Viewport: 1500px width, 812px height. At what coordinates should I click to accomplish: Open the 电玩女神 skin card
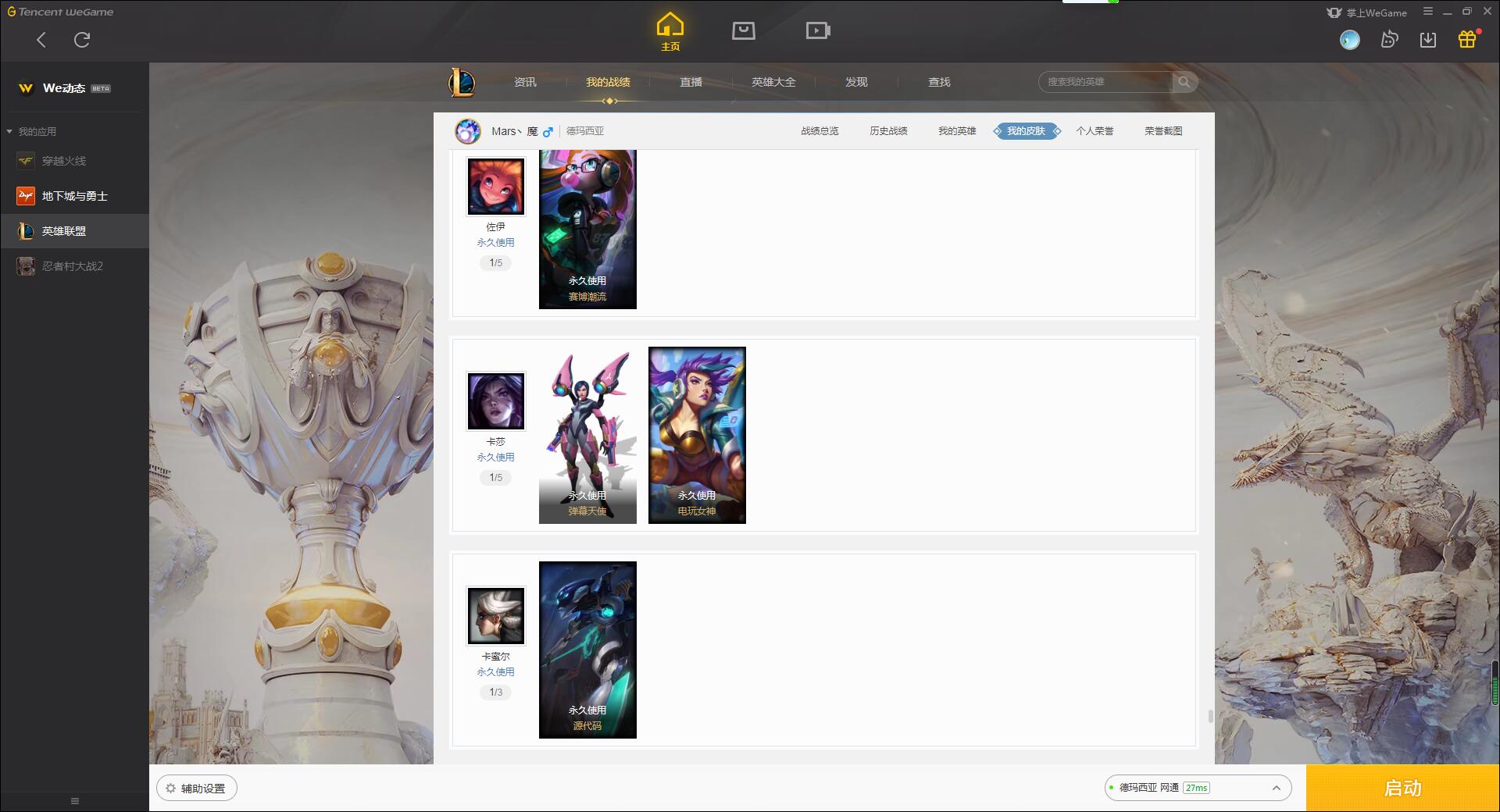click(x=697, y=436)
